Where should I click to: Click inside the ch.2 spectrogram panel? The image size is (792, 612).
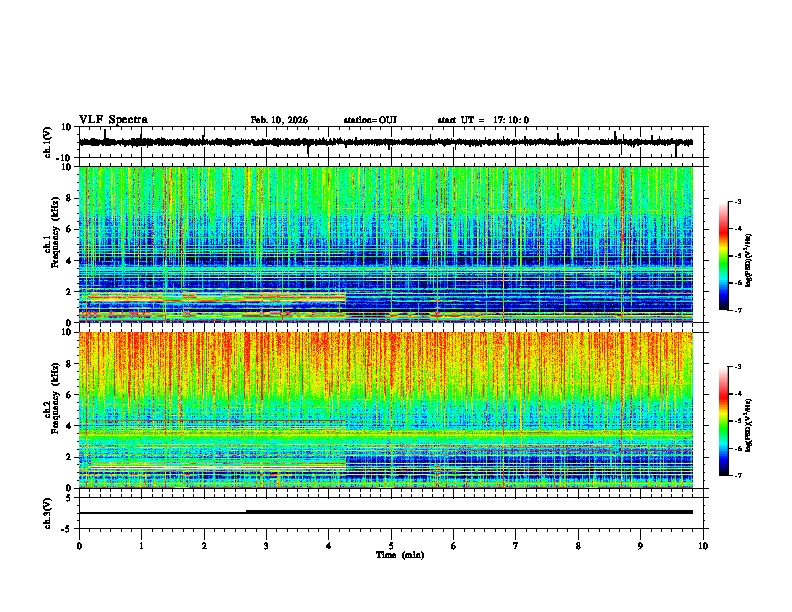click(x=386, y=410)
